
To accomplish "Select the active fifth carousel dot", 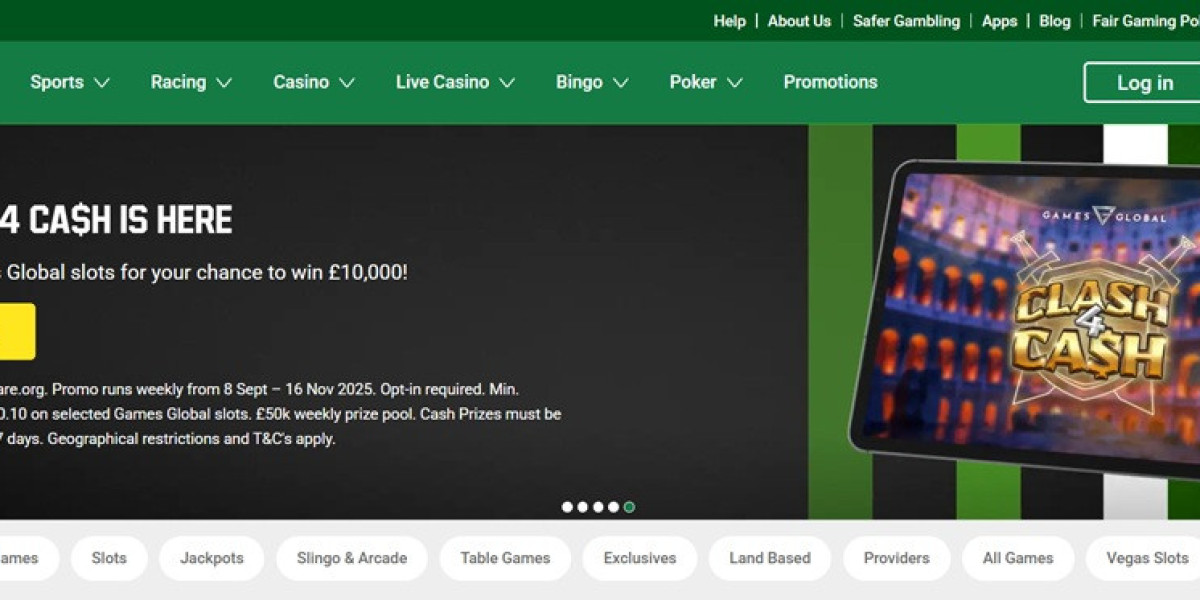I will coord(629,507).
